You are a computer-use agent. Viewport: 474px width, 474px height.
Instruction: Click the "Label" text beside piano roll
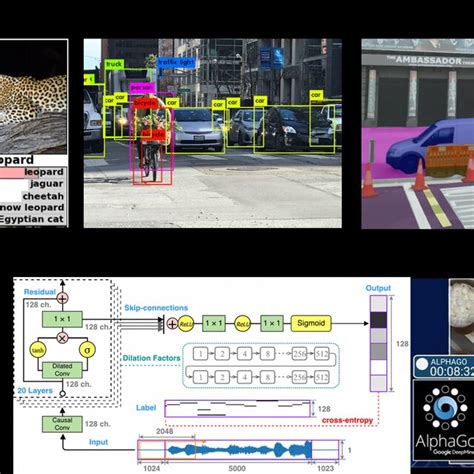point(146,407)
